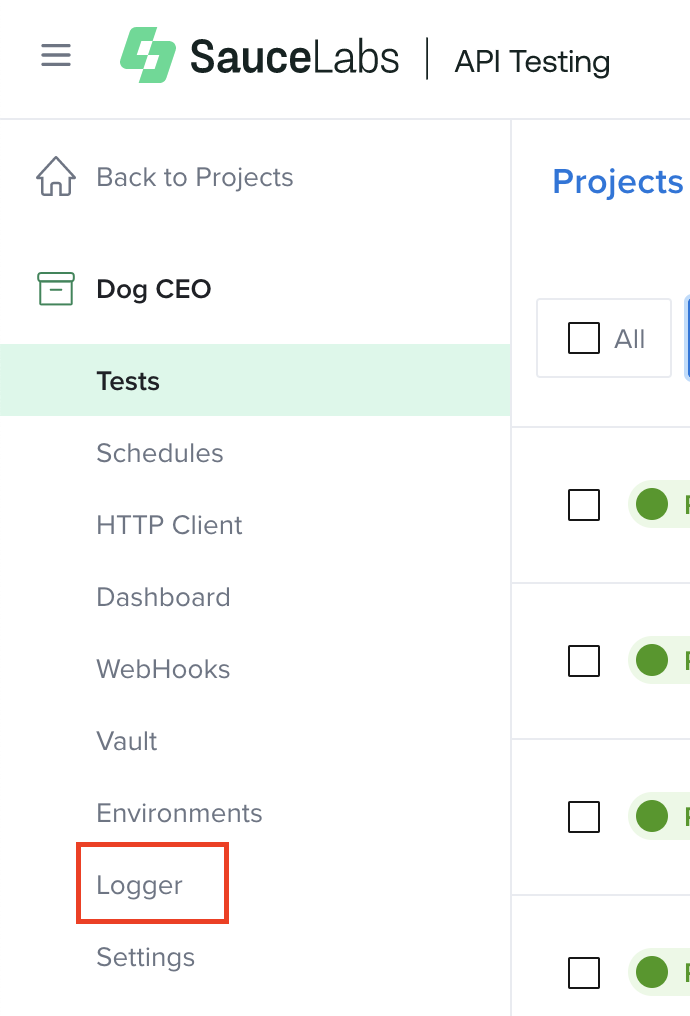
Task: Open the Settings section
Action: pos(145,957)
